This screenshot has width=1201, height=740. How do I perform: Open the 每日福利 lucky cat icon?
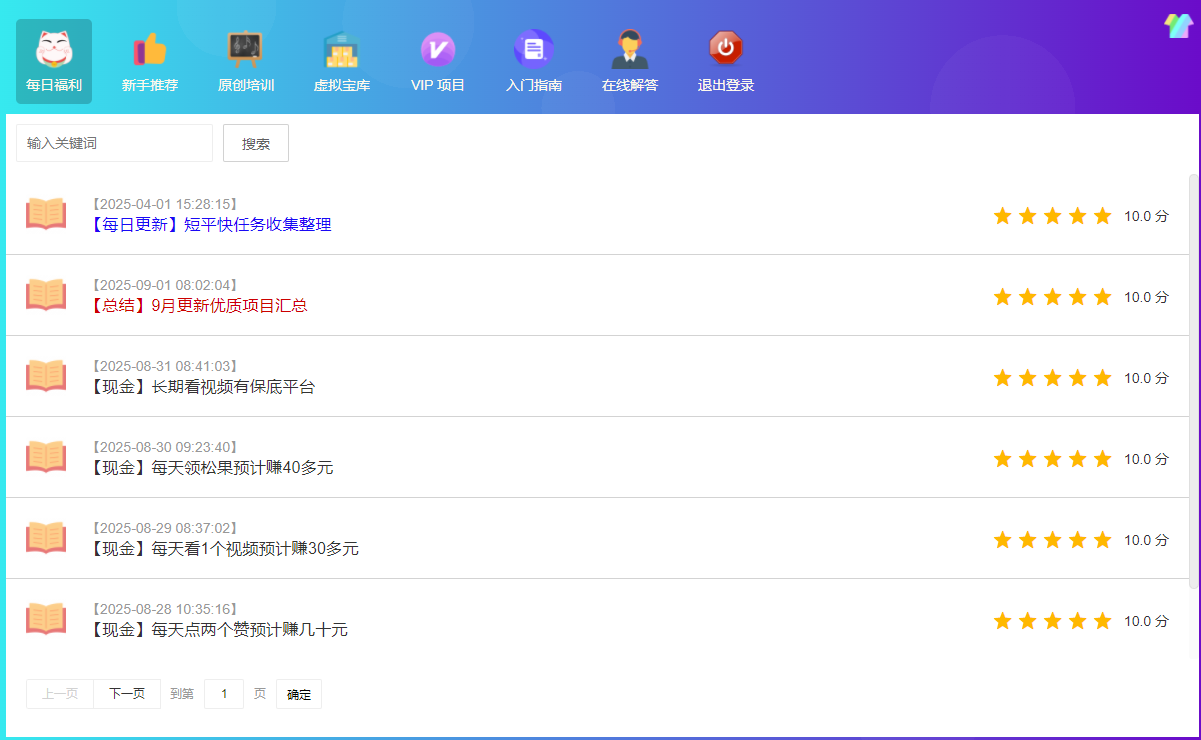[x=54, y=50]
